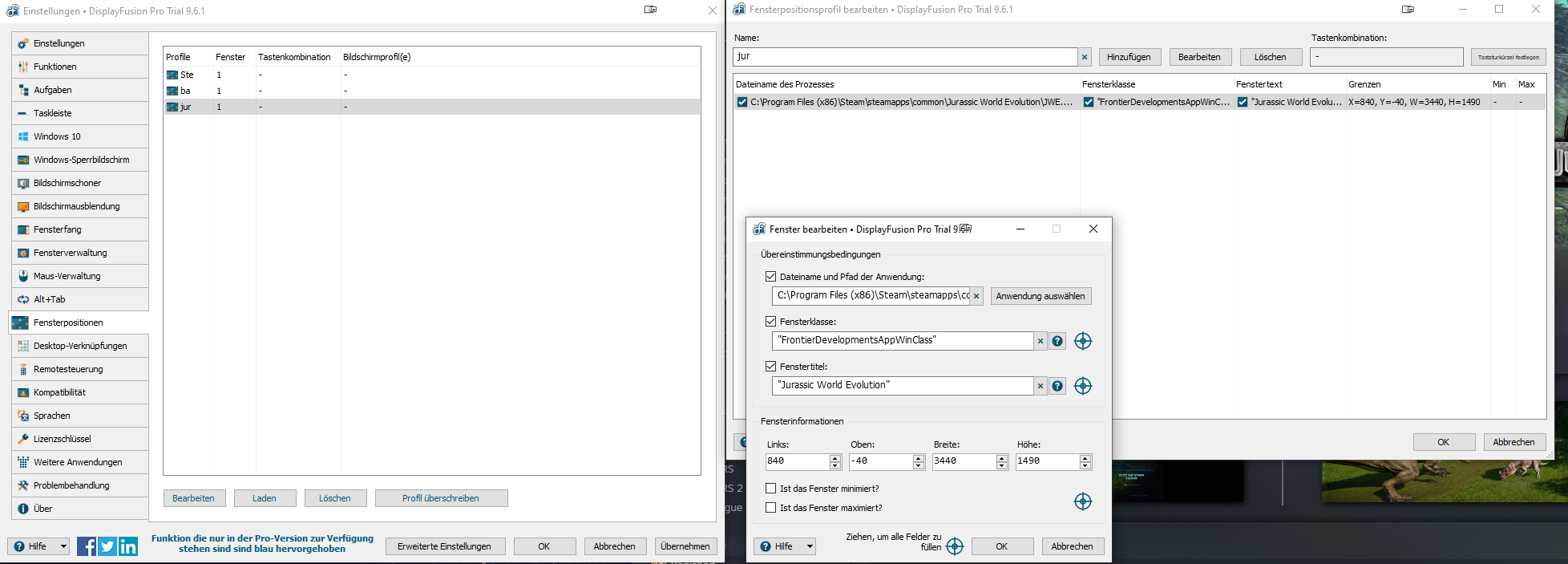
Task: Click the Über info icon
Action: coord(23,509)
